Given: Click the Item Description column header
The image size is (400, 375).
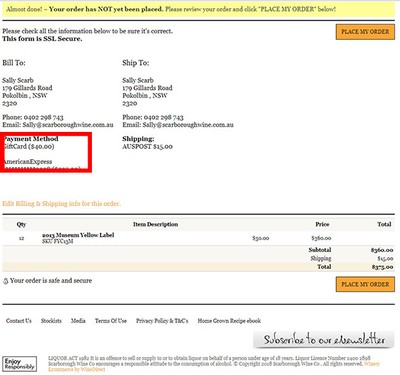Looking at the screenshot, I should (155, 224).
